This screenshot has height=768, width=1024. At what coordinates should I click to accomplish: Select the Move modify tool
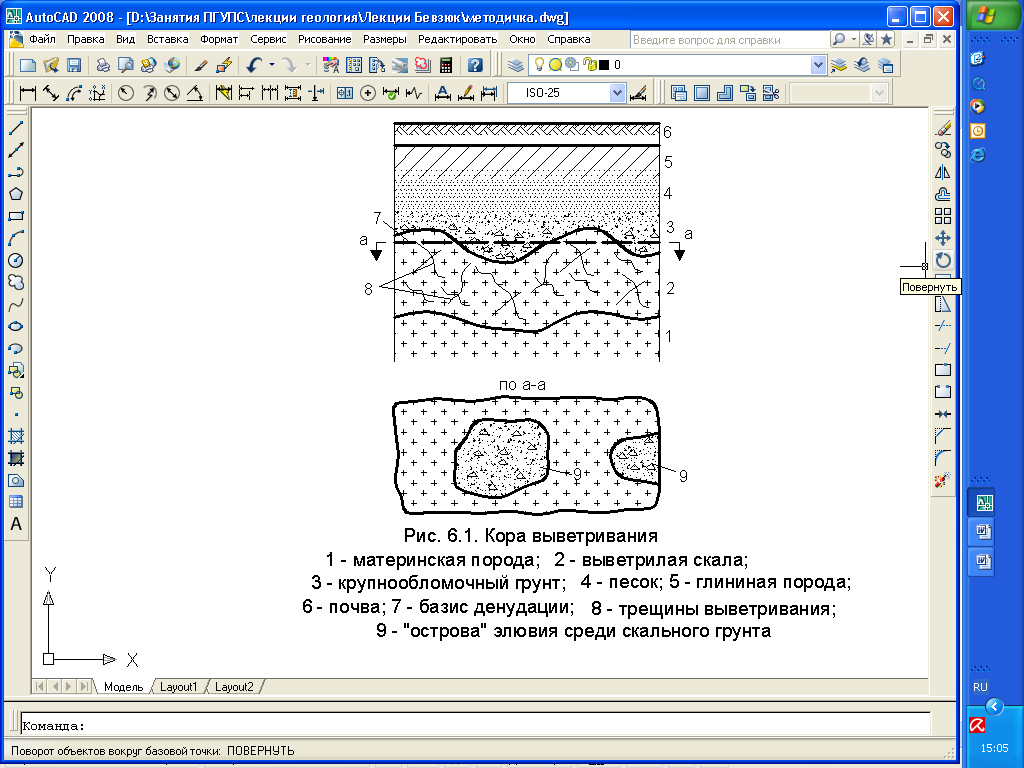943,238
